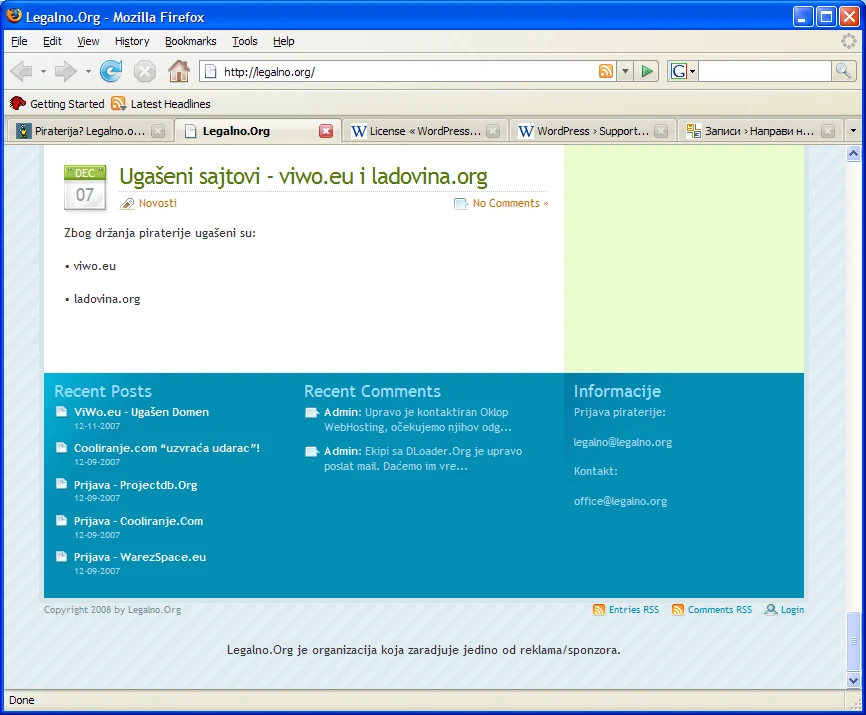Switch to the Записи › Направи tab
The image size is (866, 715).
click(759, 131)
